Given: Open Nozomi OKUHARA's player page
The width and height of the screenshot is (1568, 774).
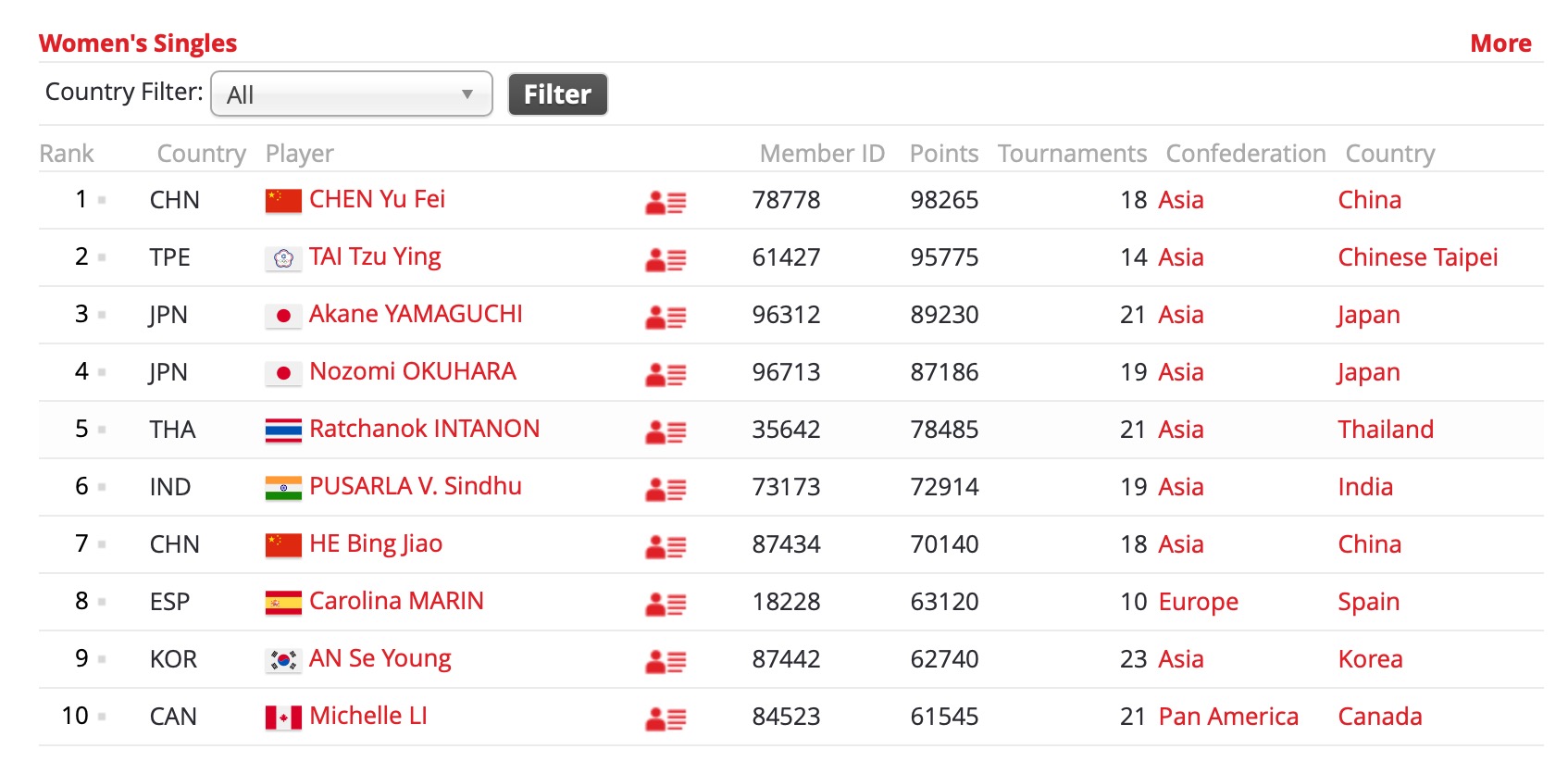Looking at the screenshot, I should tap(413, 371).
